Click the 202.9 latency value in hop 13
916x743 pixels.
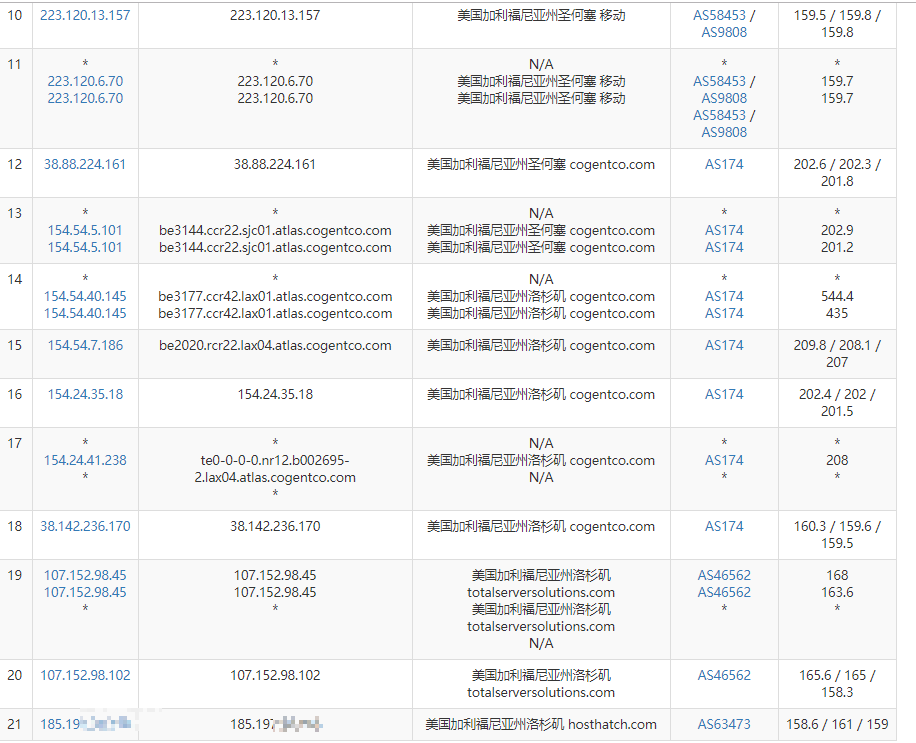837,230
